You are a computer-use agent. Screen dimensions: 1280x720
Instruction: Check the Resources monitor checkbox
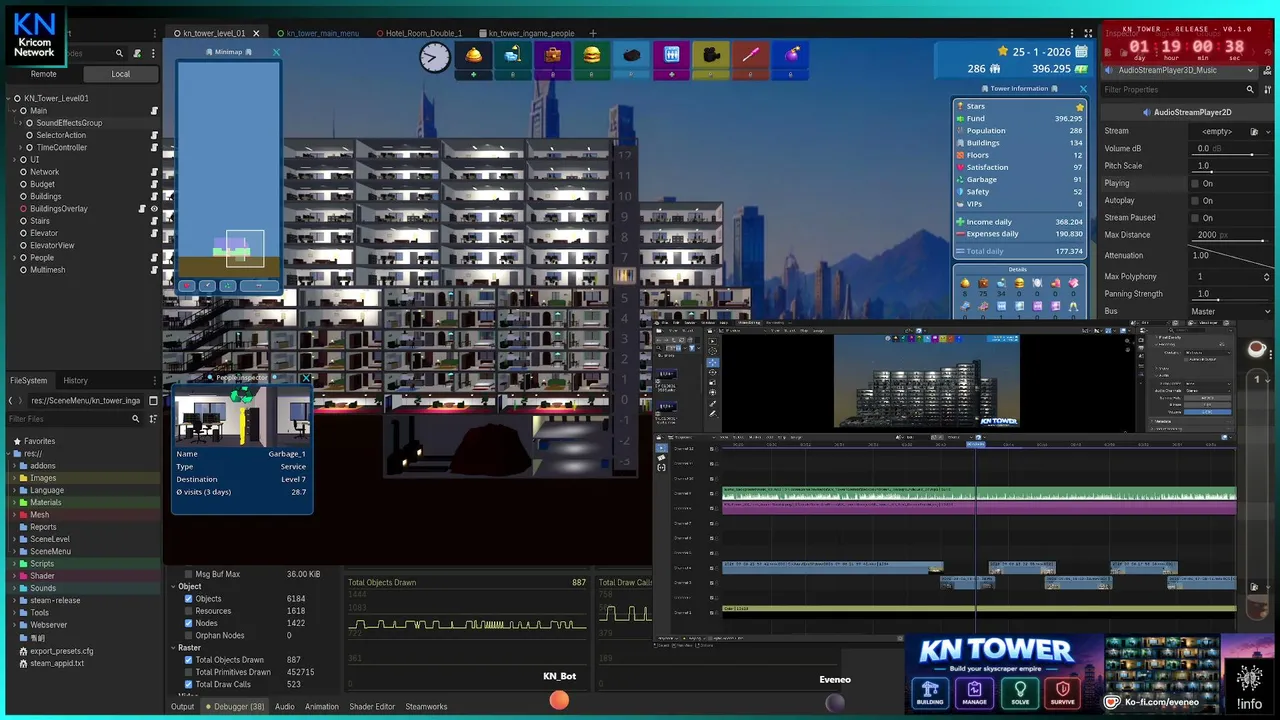point(188,611)
